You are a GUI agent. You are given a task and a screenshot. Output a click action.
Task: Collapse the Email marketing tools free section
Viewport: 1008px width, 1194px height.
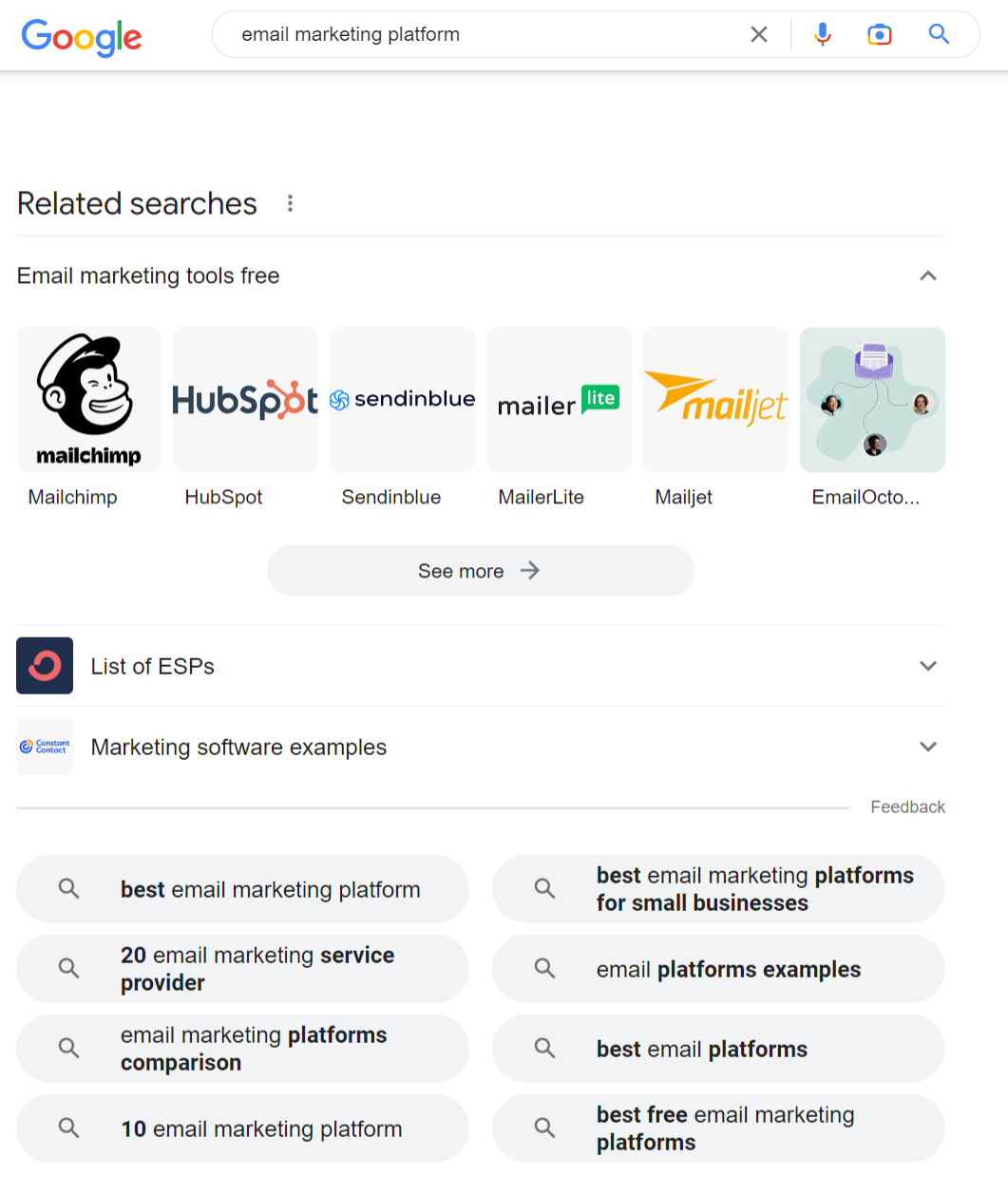tap(928, 275)
